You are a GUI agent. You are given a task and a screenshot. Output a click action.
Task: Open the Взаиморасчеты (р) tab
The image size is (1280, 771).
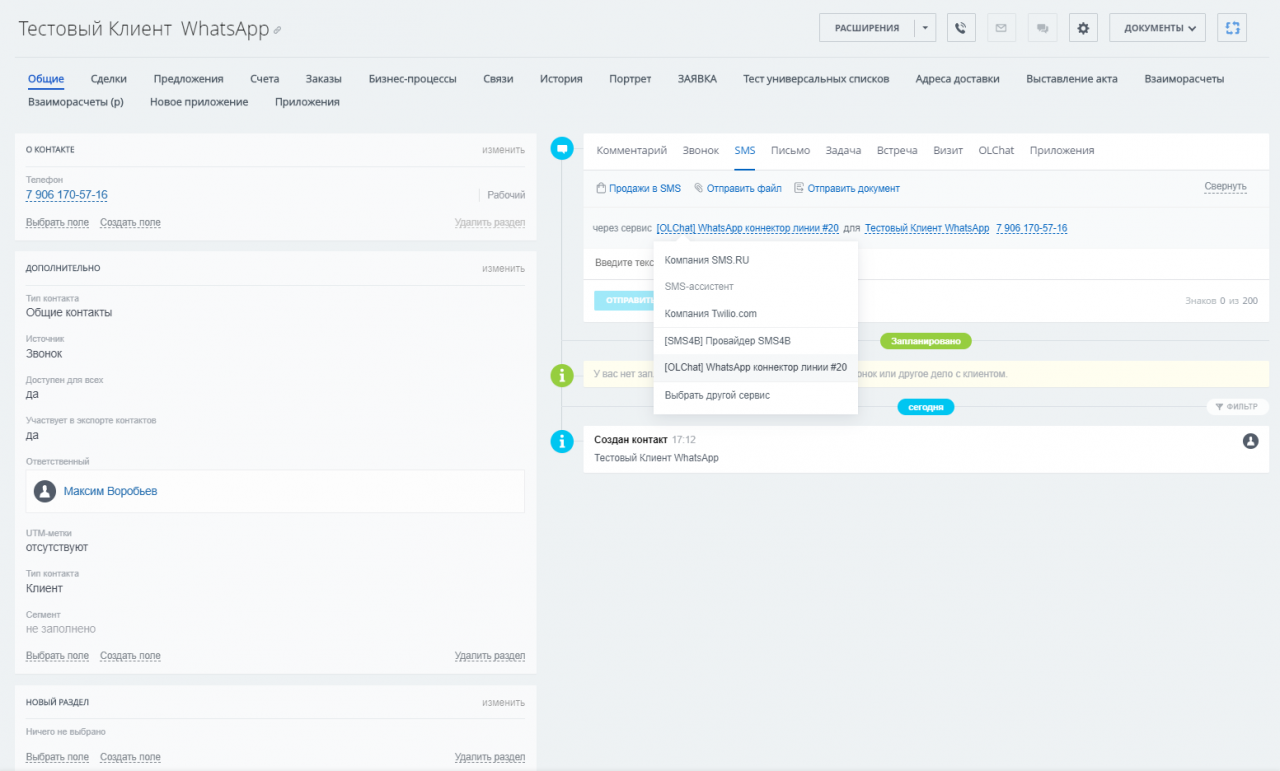pyautogui.click(x=75, y=101)
